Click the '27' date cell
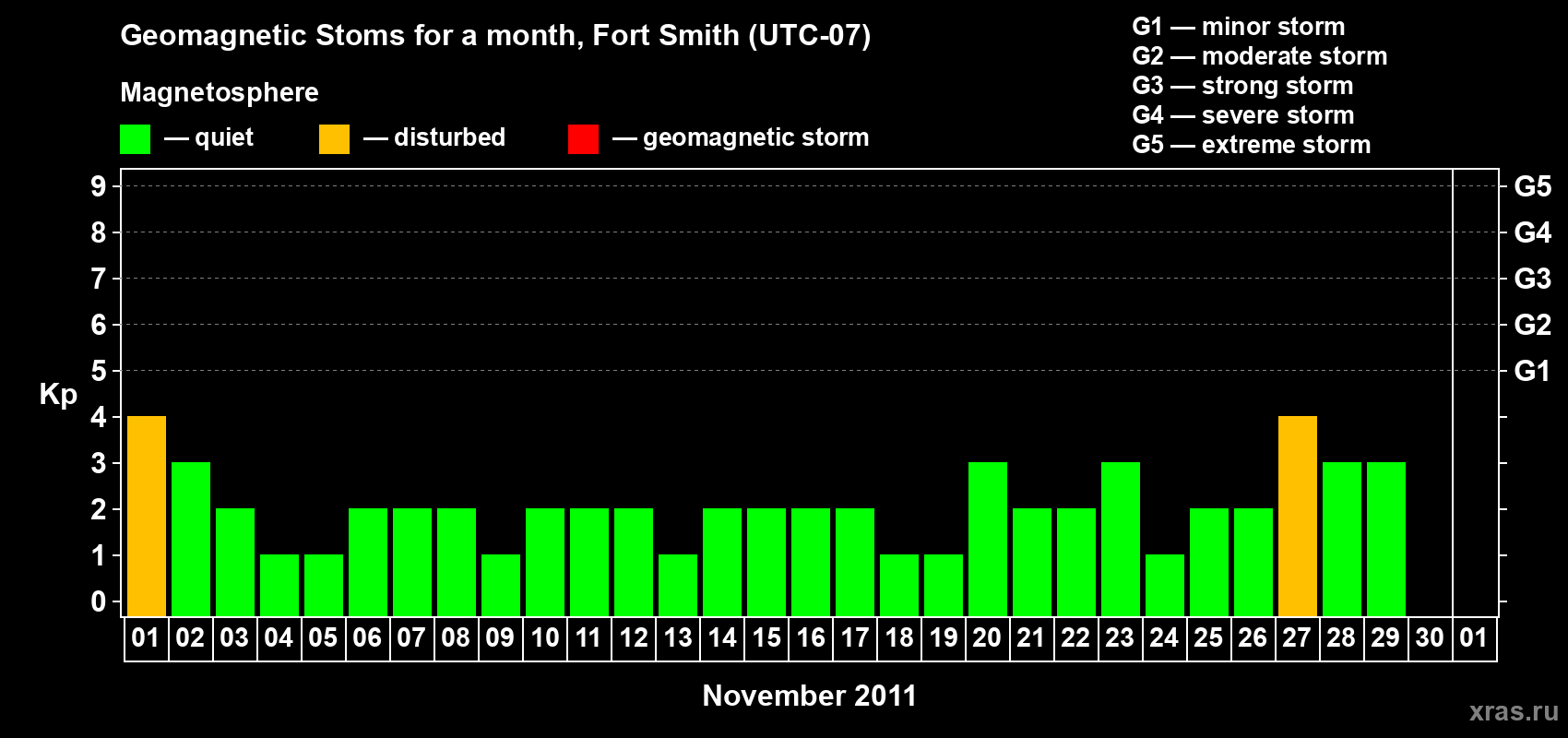 (1298, 638)
